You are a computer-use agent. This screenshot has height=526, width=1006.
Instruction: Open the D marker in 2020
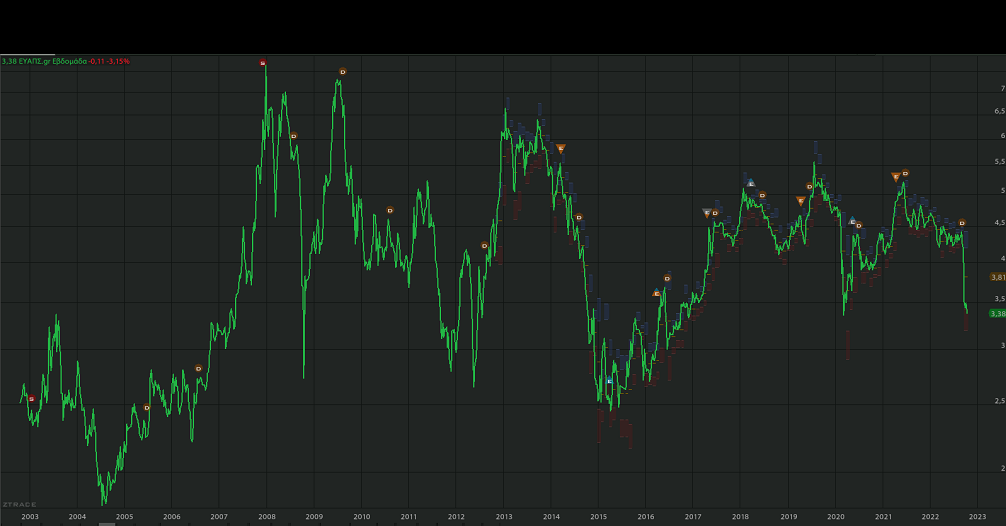click(859, 225)
